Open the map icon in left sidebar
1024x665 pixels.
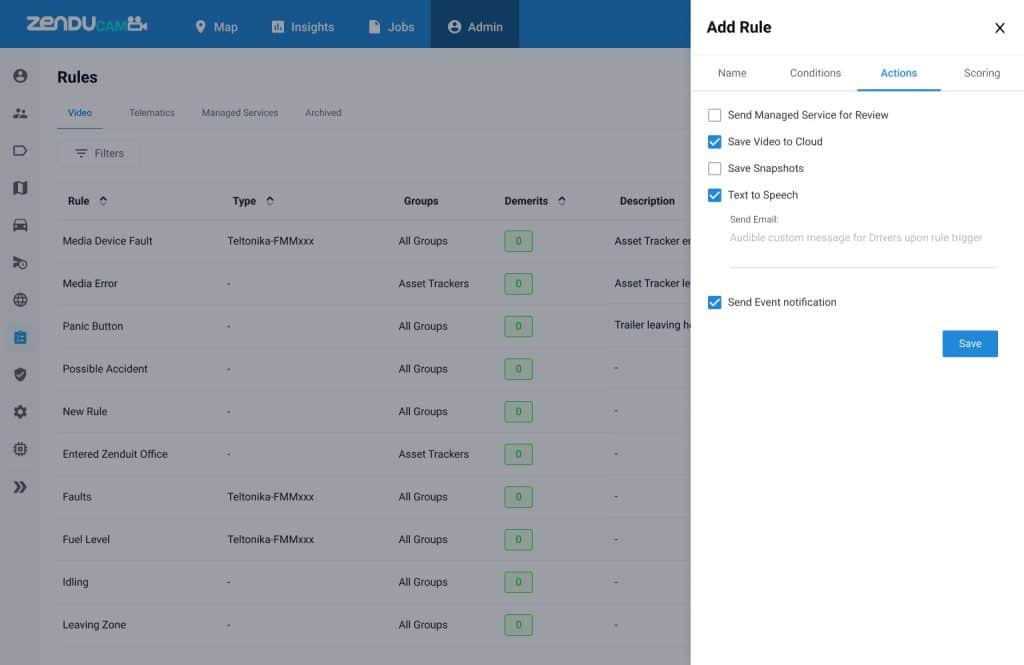click(x=20, y=188)
